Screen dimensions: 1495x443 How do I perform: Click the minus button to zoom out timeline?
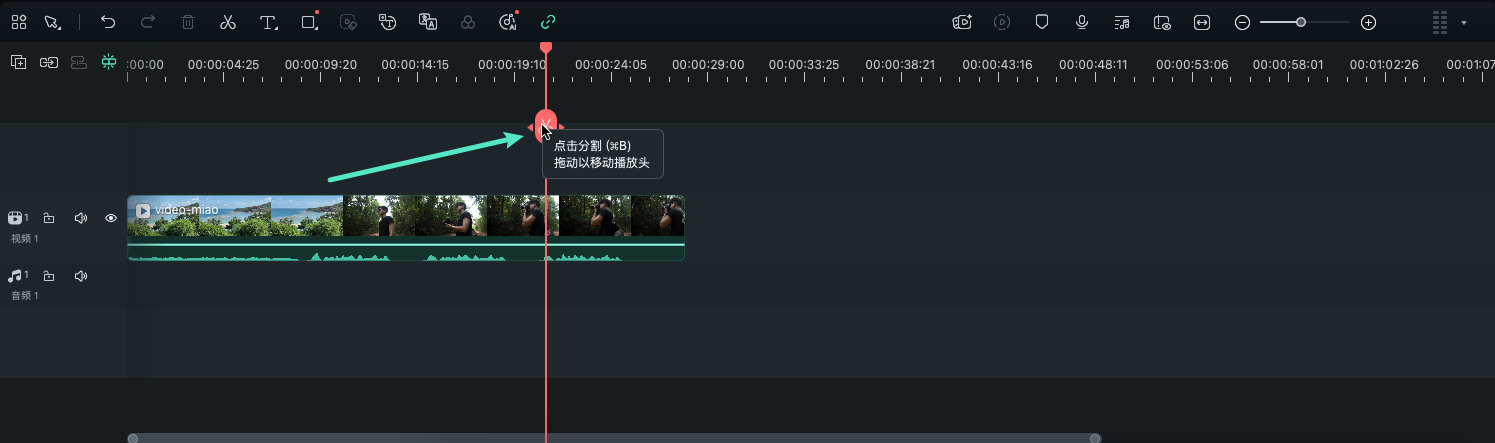coord(1242,22)
